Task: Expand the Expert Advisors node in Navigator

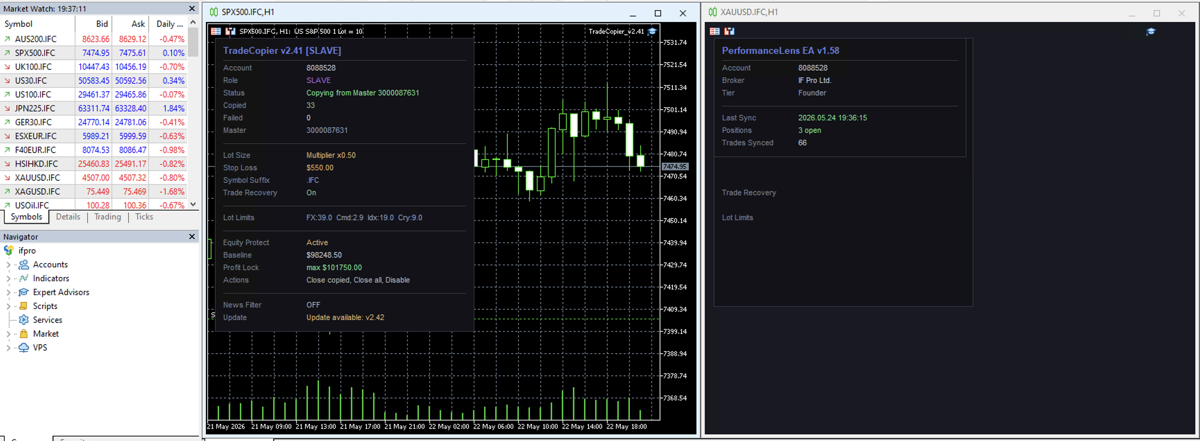Action: click(9, 292)
